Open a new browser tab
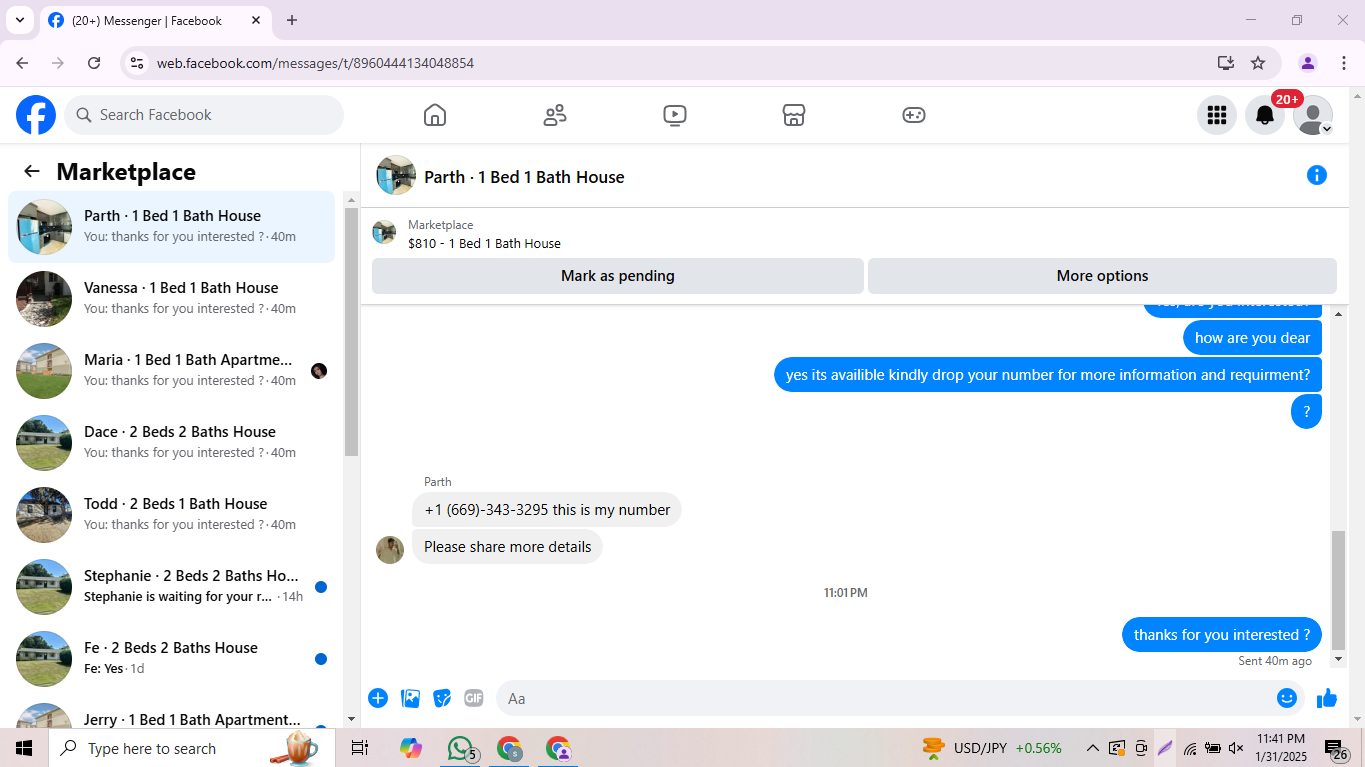This screenshot has width=1365, height=767. (x=292, y=20)
